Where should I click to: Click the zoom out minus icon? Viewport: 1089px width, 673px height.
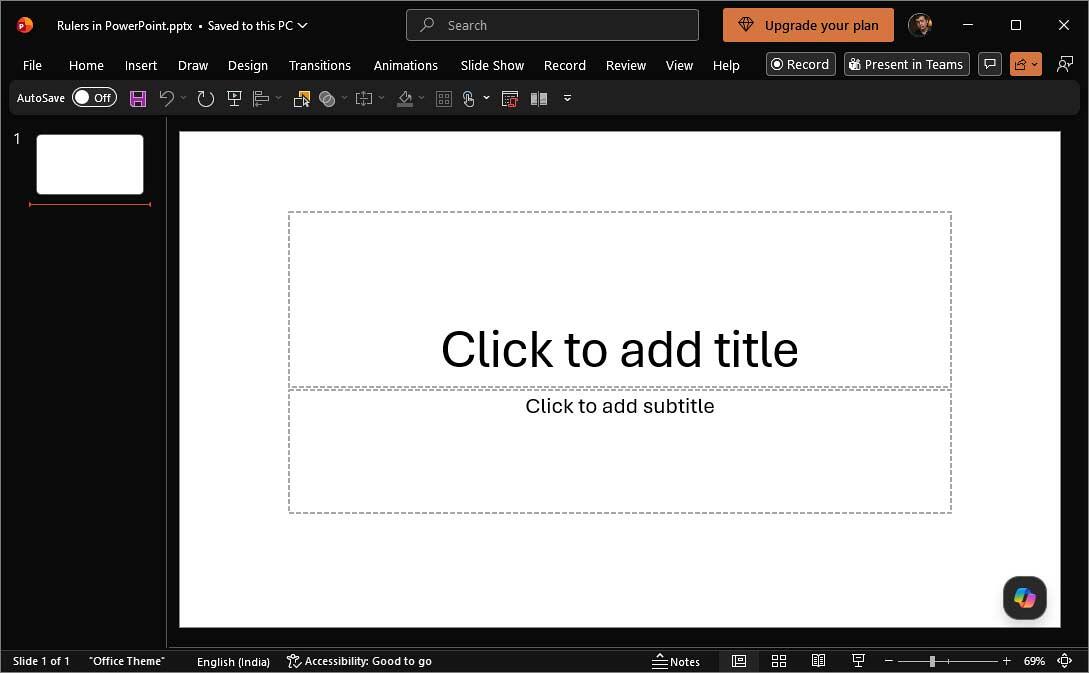[x=888, y=661]
